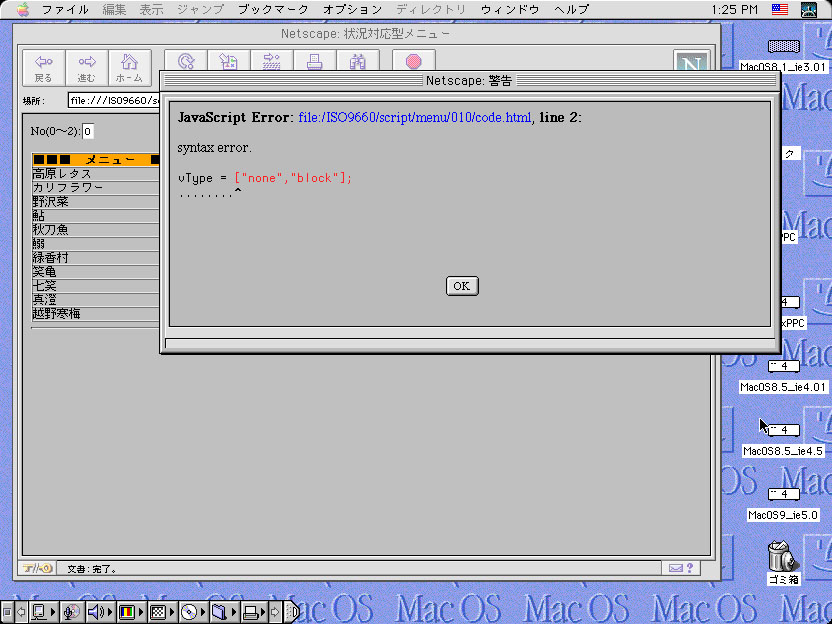Click the Back (戻る) toolbar button
The width and height of the screenshot is (832, 624).
coord(44,68)
